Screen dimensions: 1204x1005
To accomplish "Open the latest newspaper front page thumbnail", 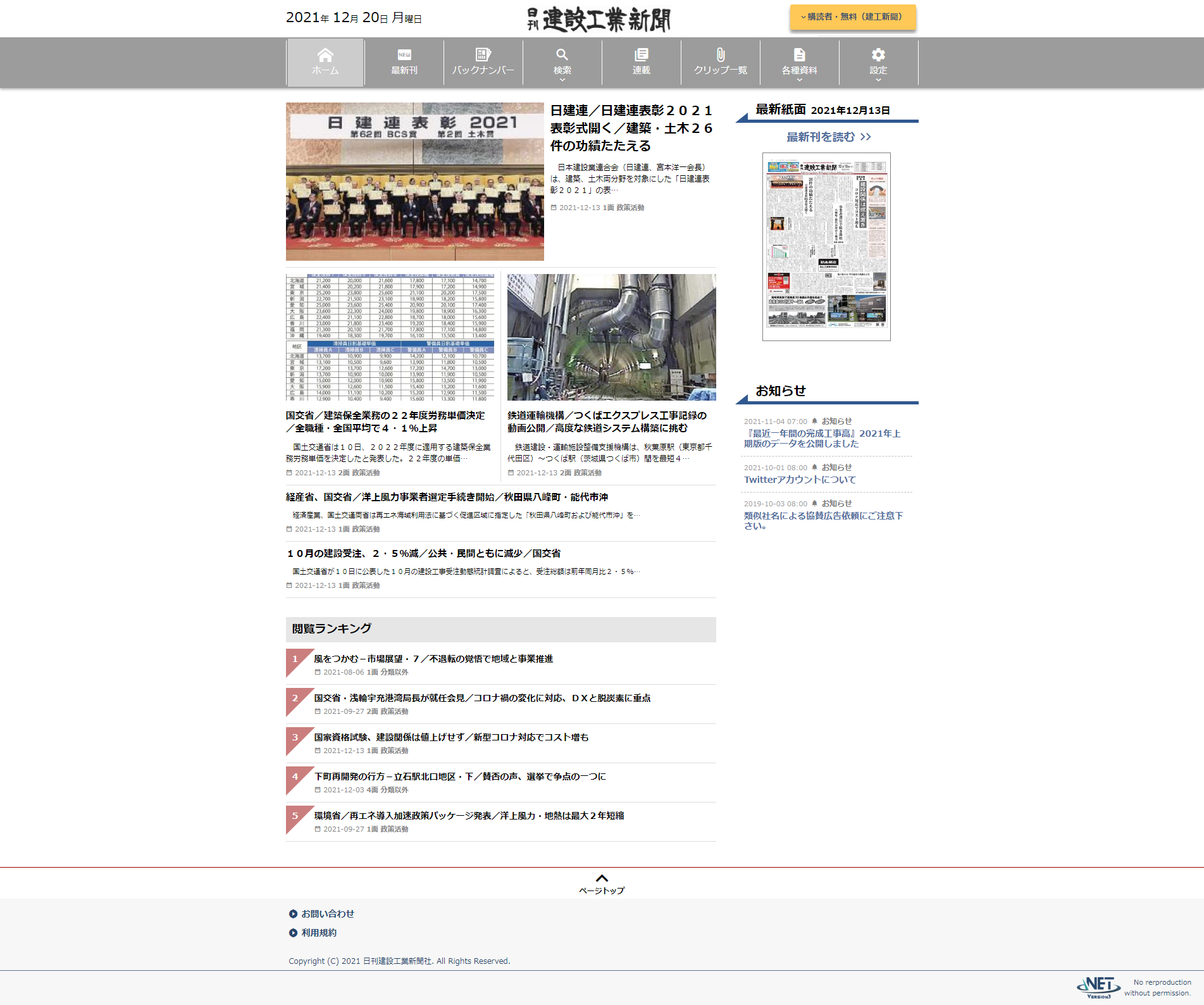I will (826, 247).
